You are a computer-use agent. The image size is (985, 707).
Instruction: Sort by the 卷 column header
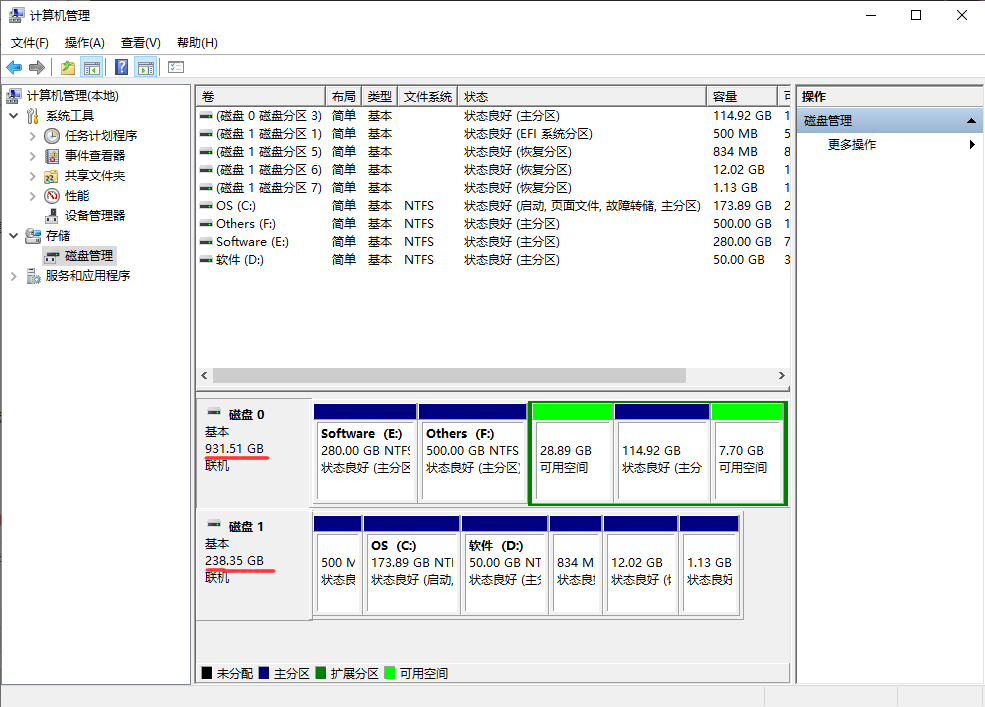[261, 96]
